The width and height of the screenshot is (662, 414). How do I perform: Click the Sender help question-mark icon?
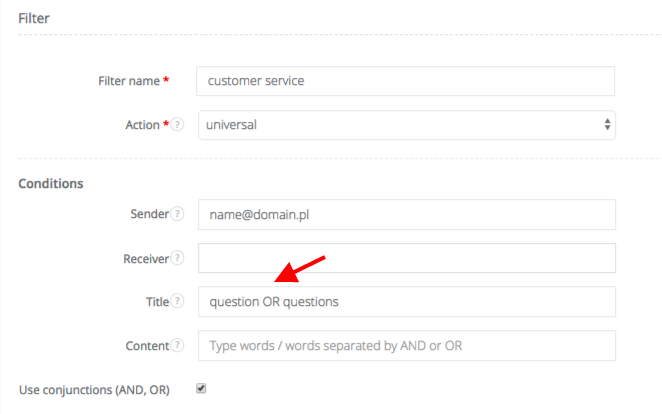[x=178, y=214]
